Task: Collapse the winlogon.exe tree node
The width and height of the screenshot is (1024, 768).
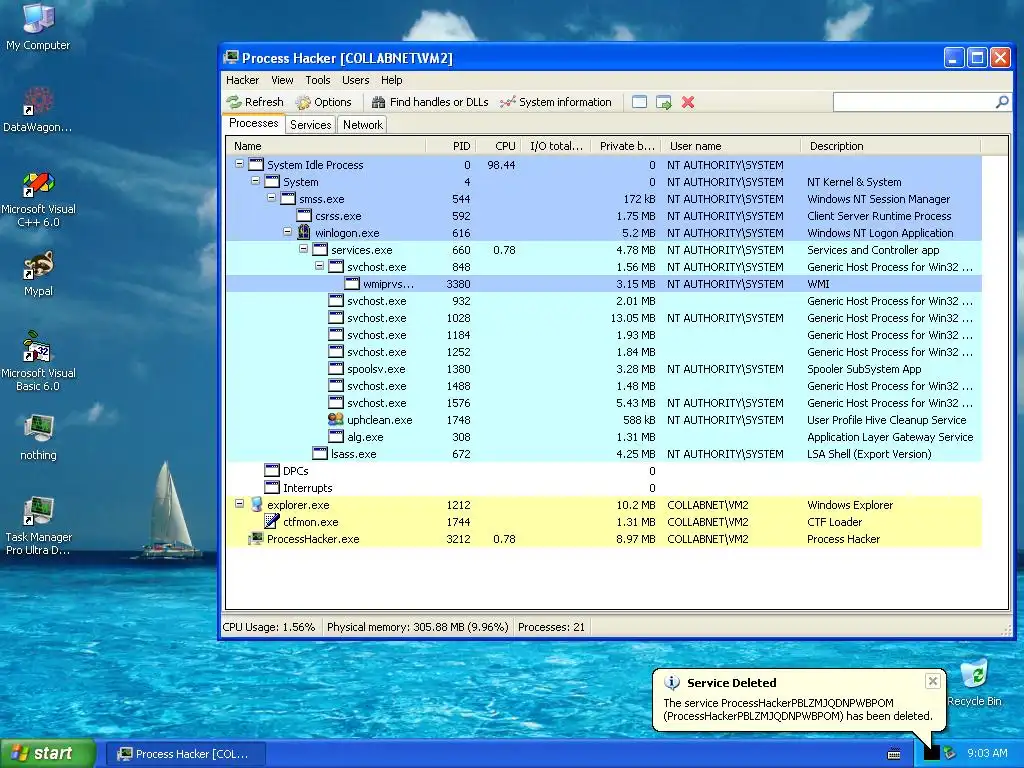Action: [287, 232]
